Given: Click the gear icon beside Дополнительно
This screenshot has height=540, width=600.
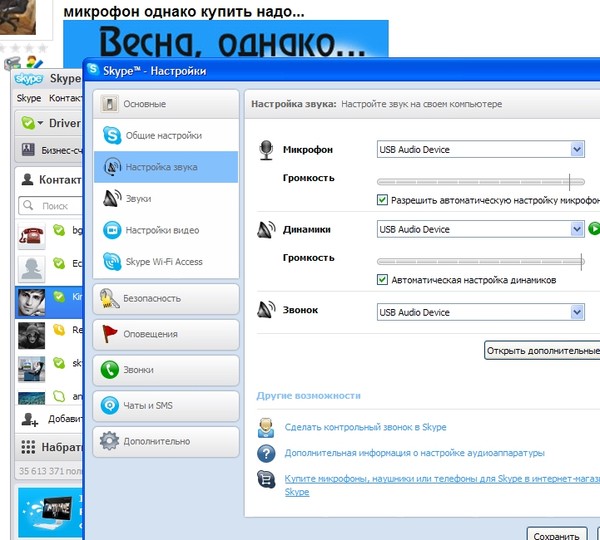Looking at the screenshot, I should (x=109, y=441).
